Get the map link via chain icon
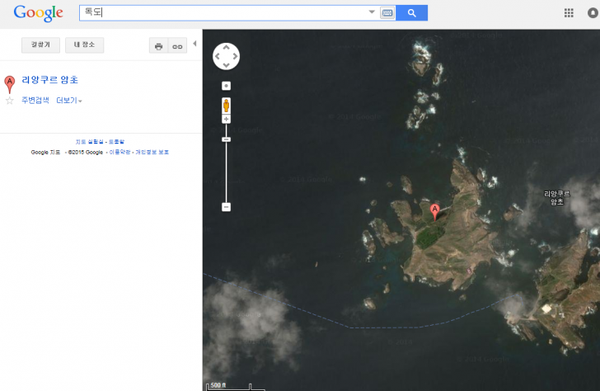The width and height of the screenshot is (600, 391). pos(177,46)
